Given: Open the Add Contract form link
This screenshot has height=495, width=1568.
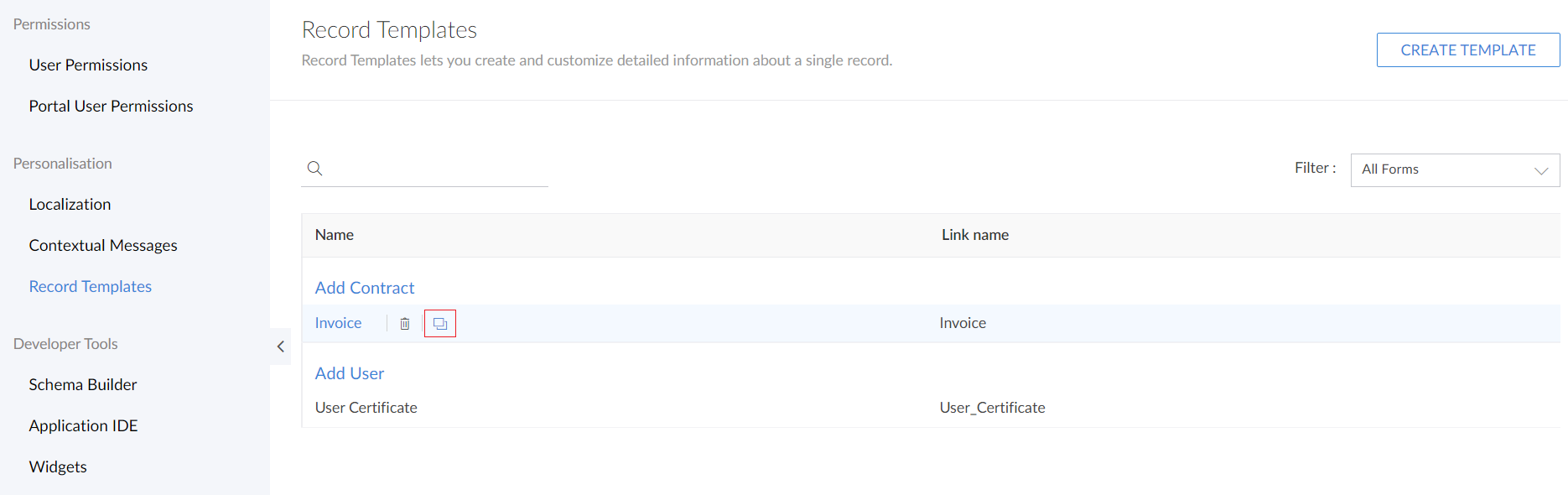Looking at the screenshot, I should pos(365,288).
